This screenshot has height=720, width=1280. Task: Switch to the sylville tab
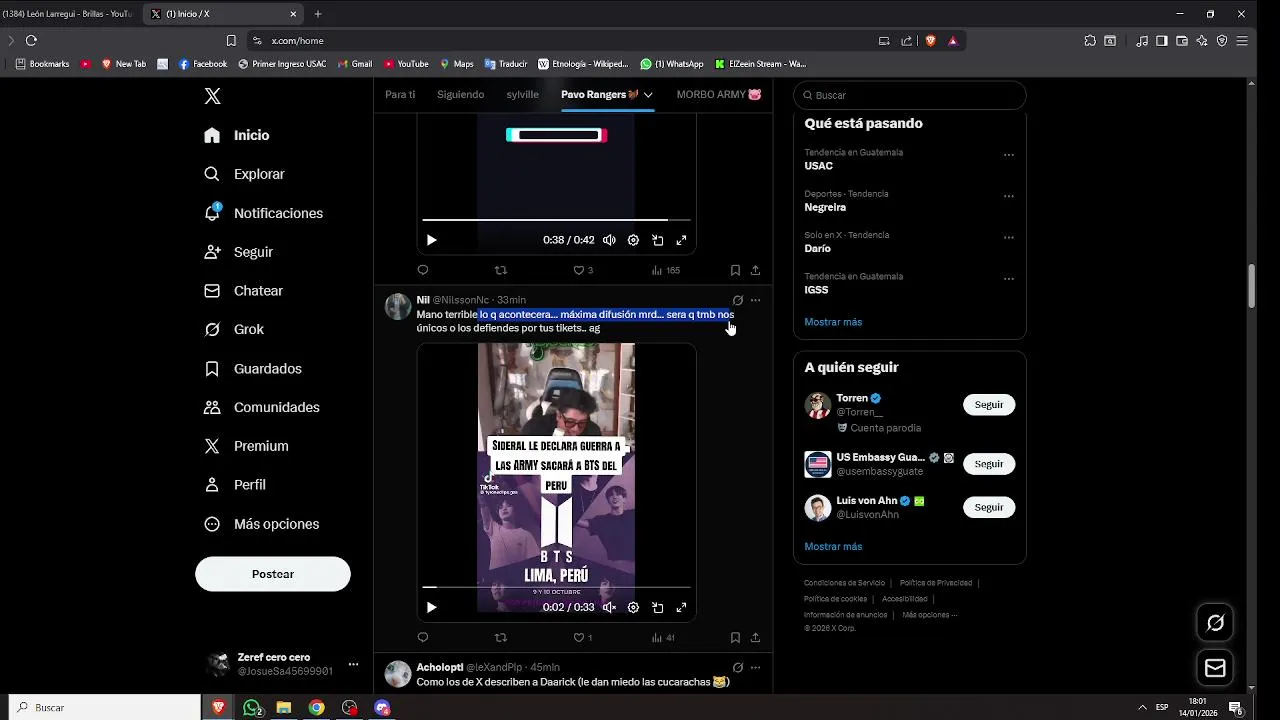pos(522,94)
